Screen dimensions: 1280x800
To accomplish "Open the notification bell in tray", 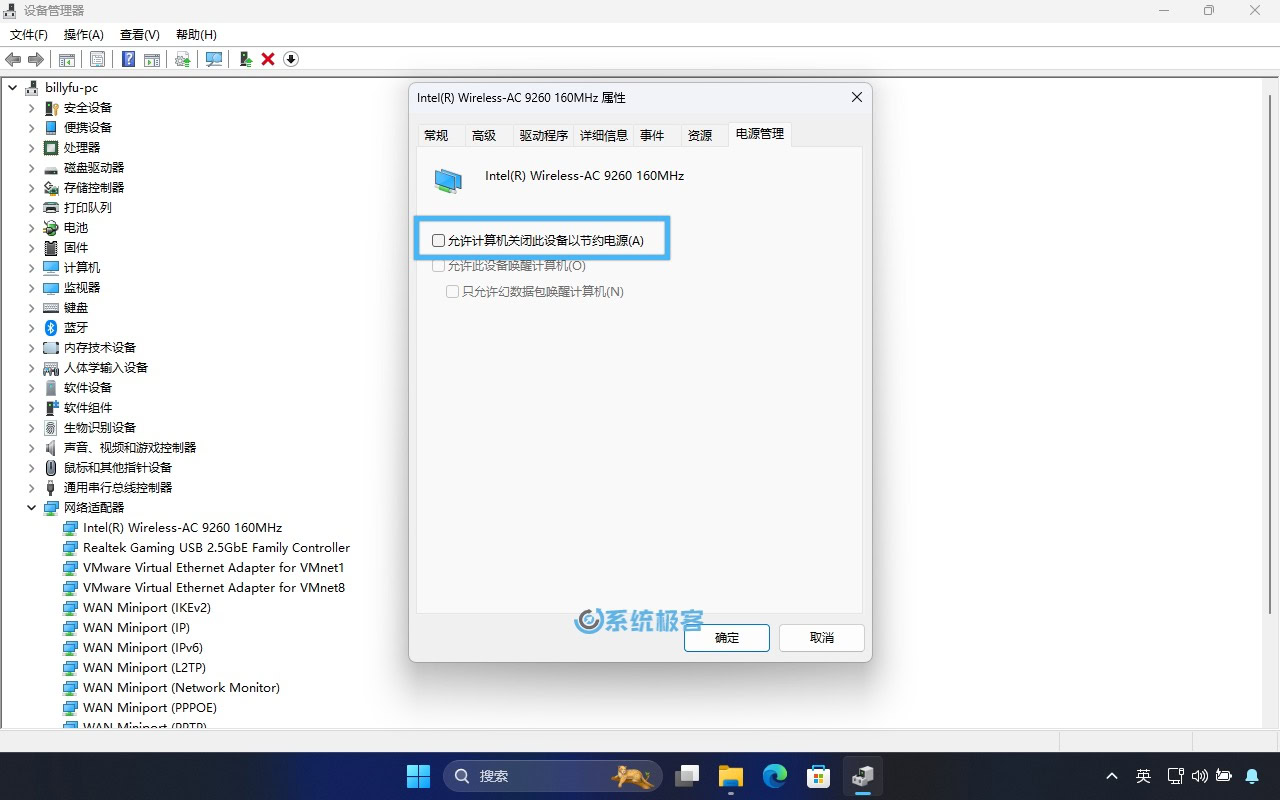I will [x=1252, y=776].
